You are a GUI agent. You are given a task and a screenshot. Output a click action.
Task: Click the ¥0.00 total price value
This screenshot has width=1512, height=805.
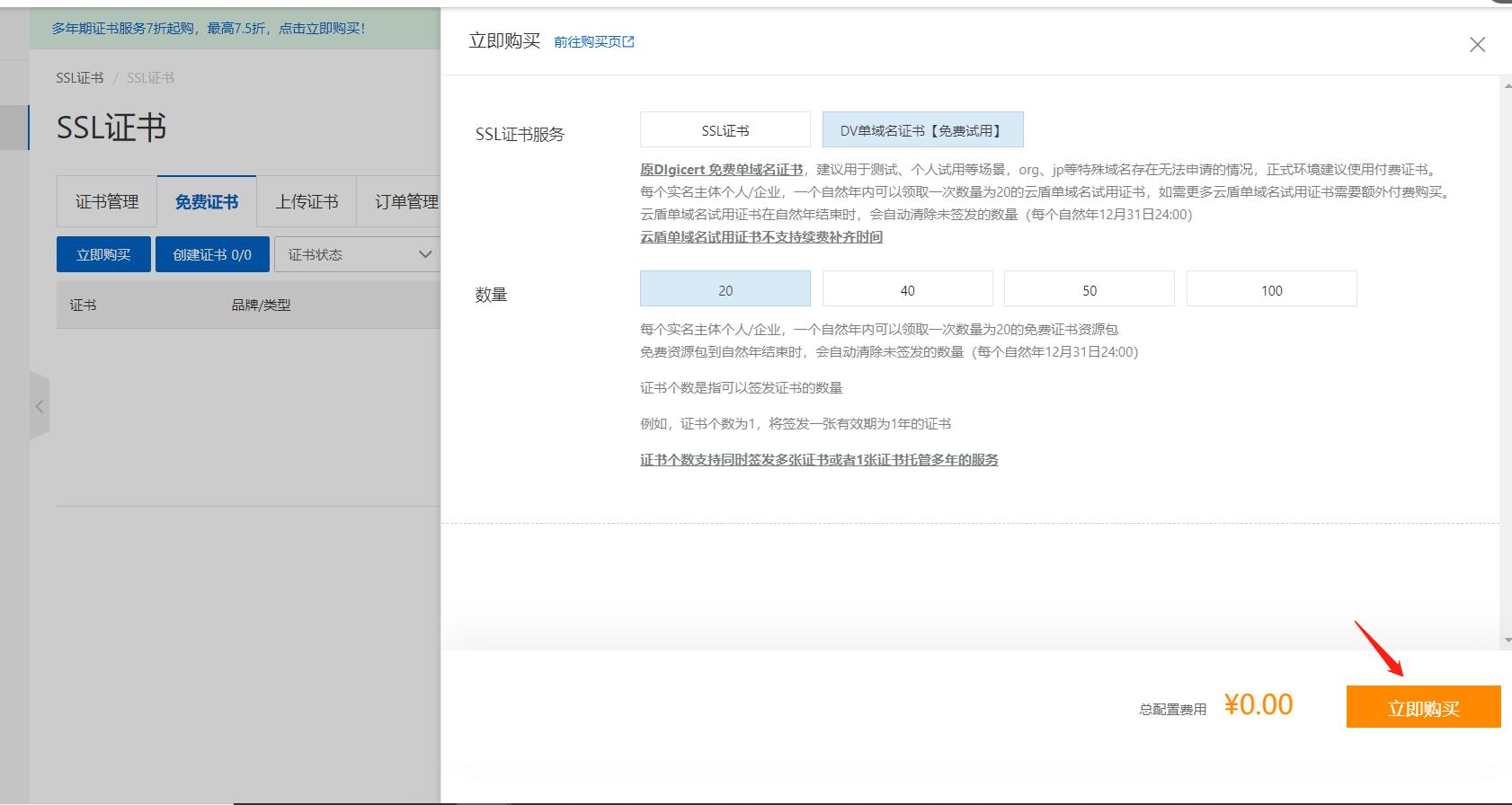tap(1259, 705)
